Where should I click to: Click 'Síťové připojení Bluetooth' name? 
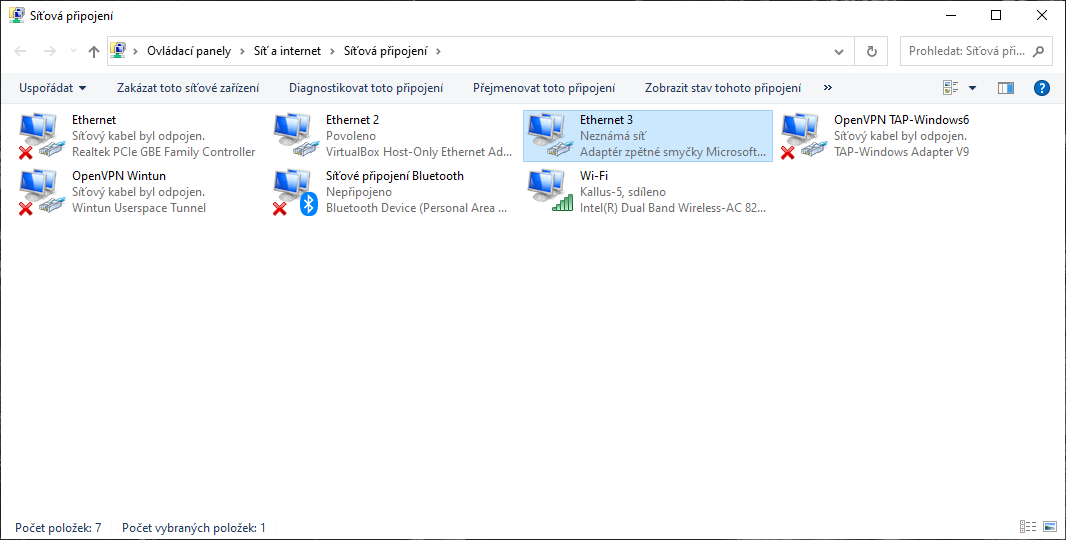click(x=395, y=175)
